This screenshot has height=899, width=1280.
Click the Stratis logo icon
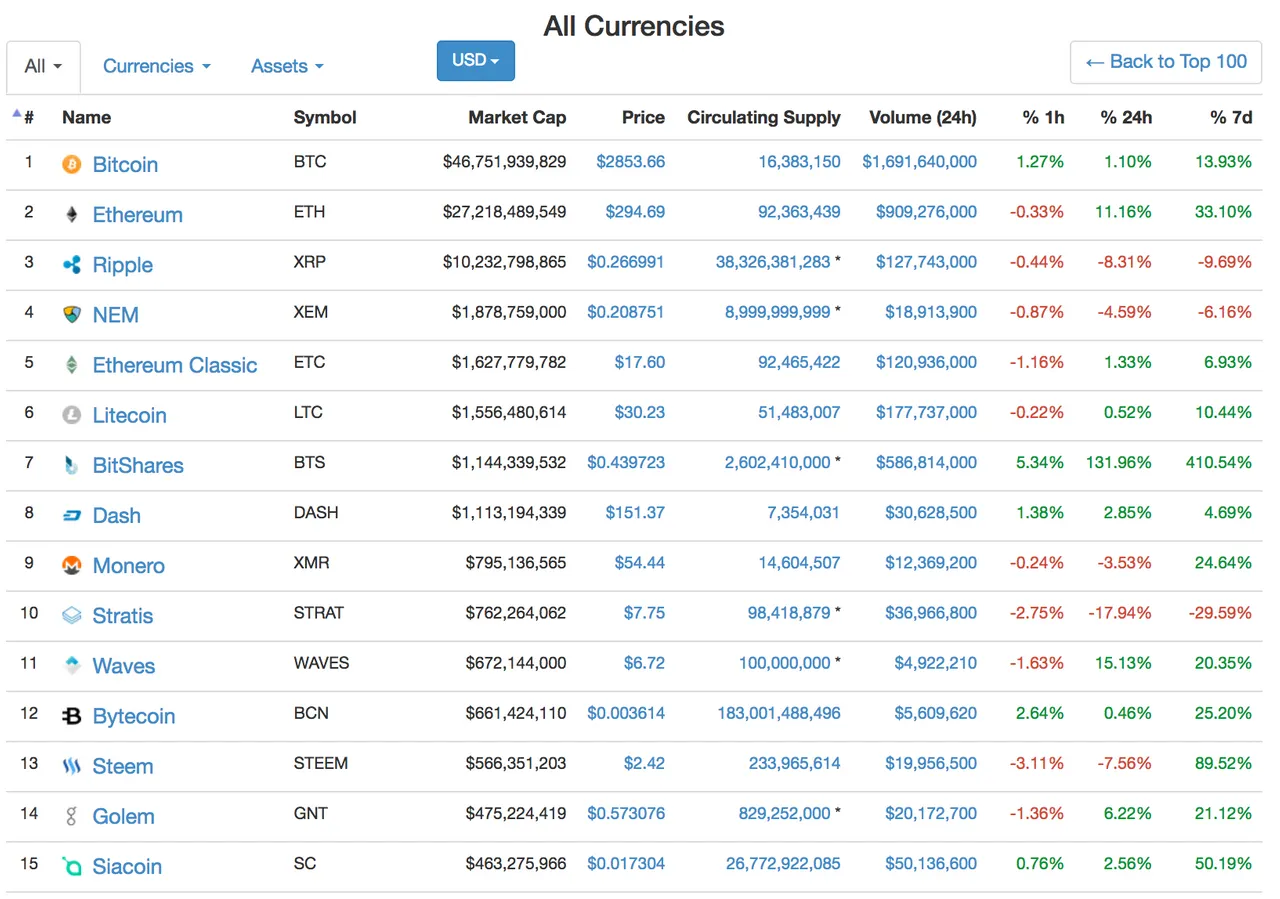tap(71, 616)
